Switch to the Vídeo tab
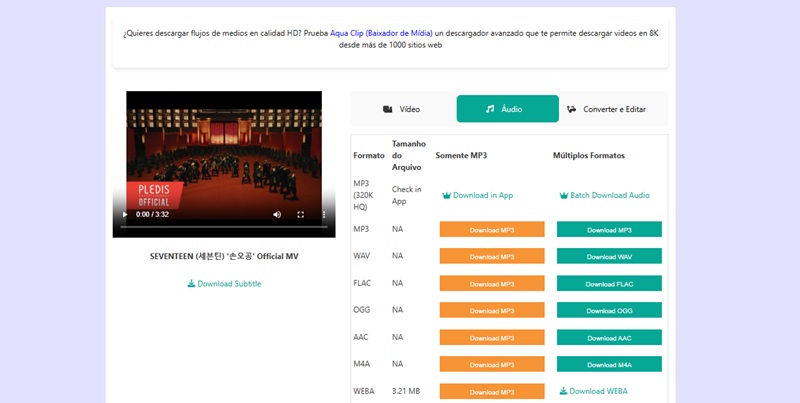 402,109
